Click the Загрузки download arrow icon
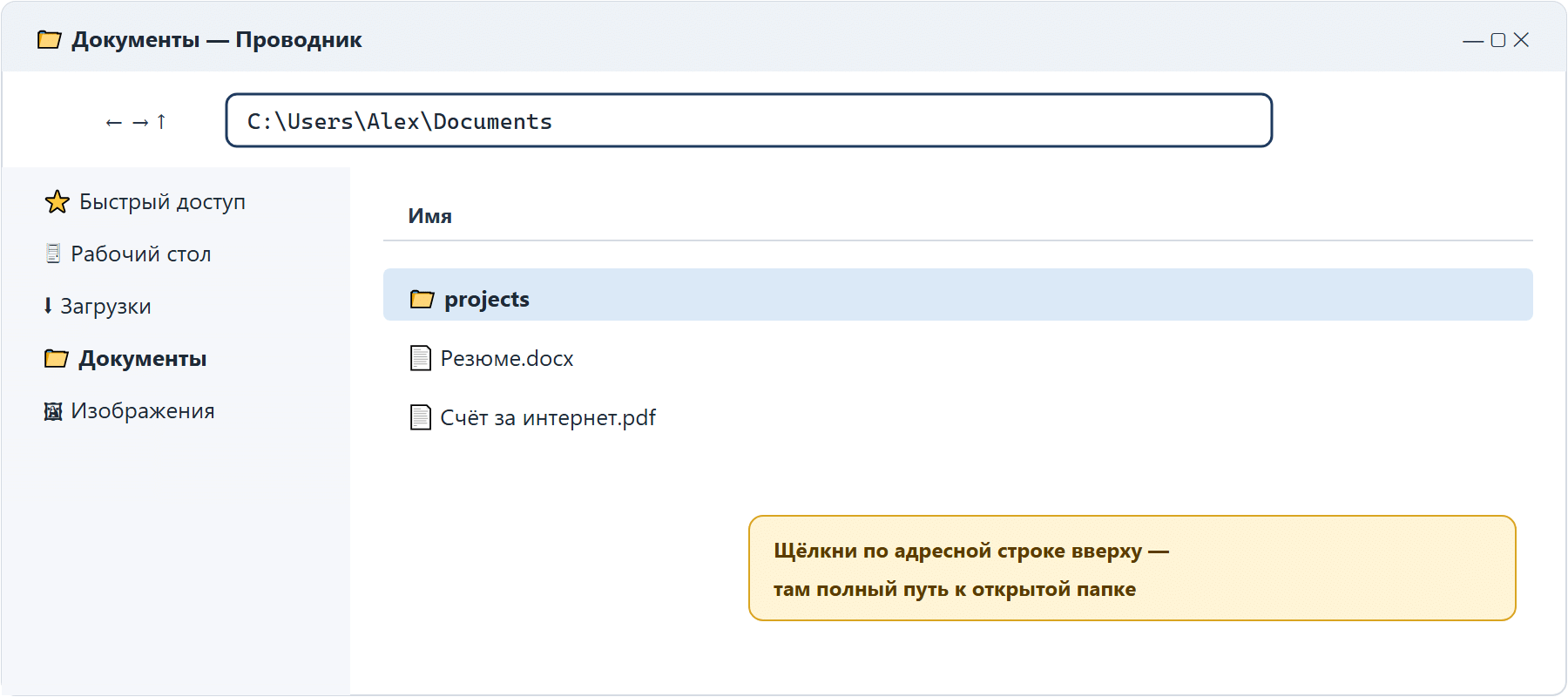Image resolution: width=1568 pixels, height=697 pixels. click(48, 306)
